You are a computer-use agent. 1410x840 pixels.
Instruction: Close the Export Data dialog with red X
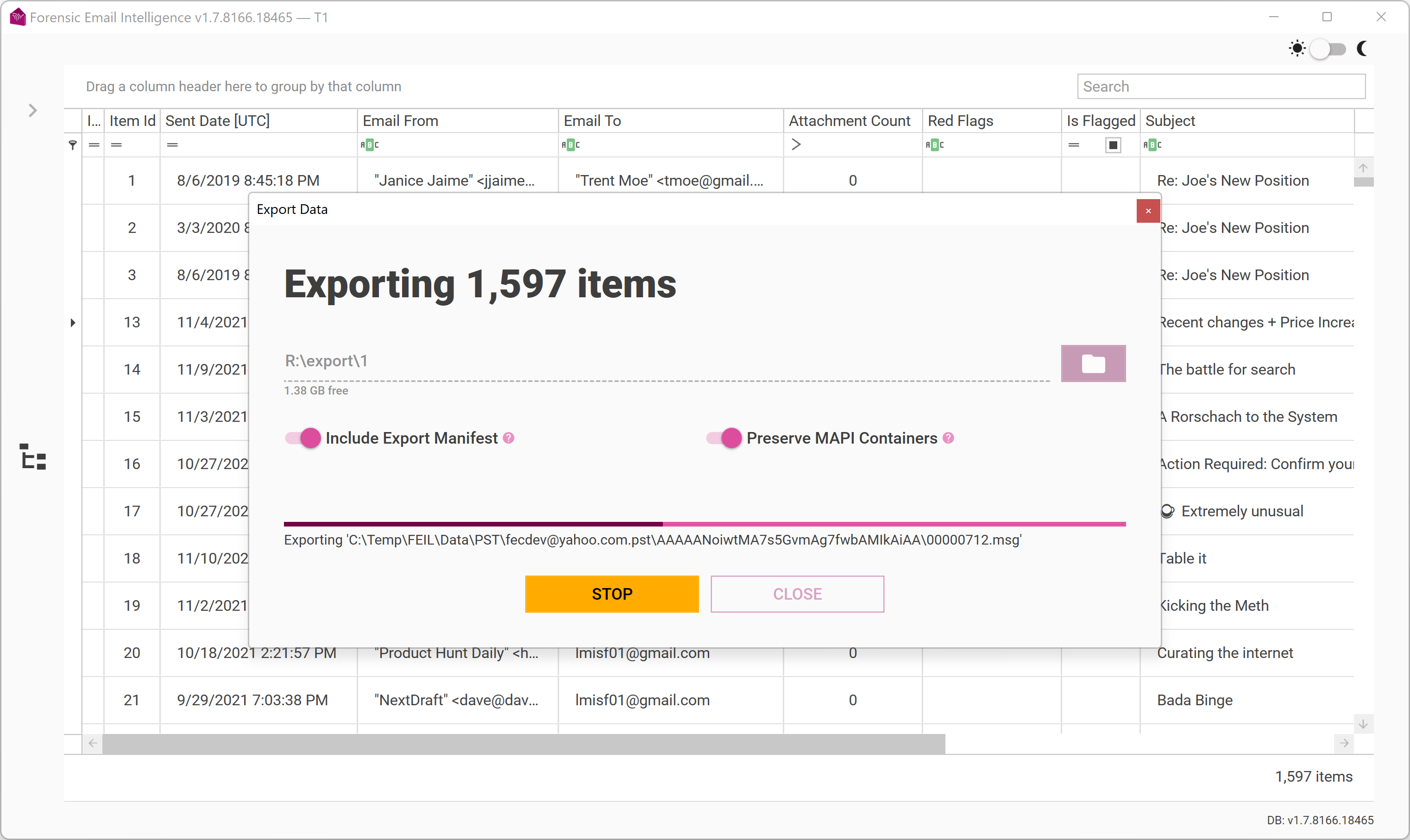click(x=1147, y=211)
